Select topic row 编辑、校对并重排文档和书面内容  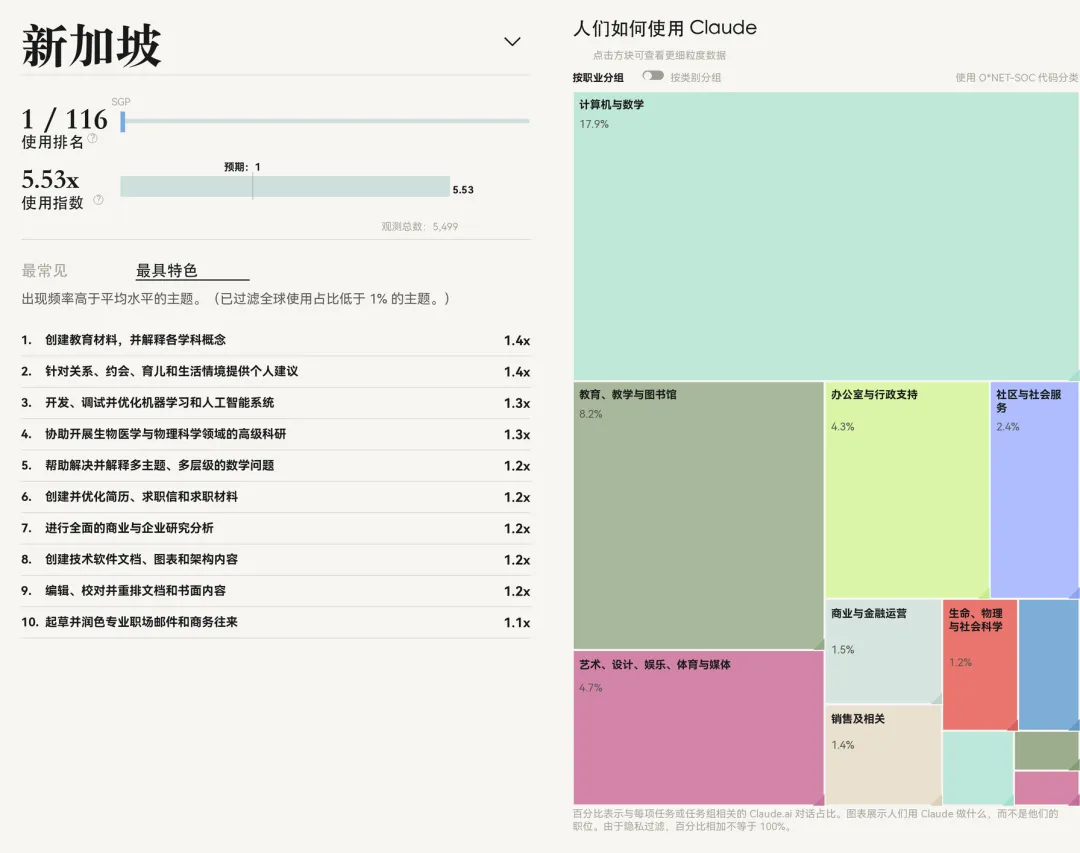(276, 591)
